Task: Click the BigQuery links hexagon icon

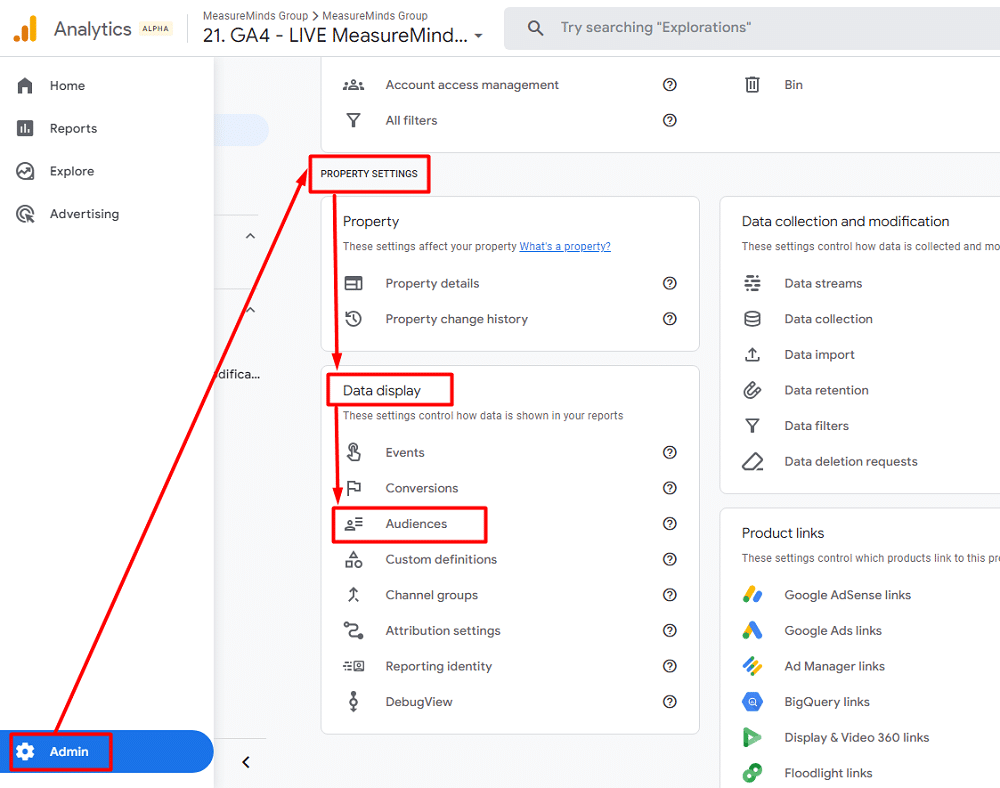Action: [753, 701]
